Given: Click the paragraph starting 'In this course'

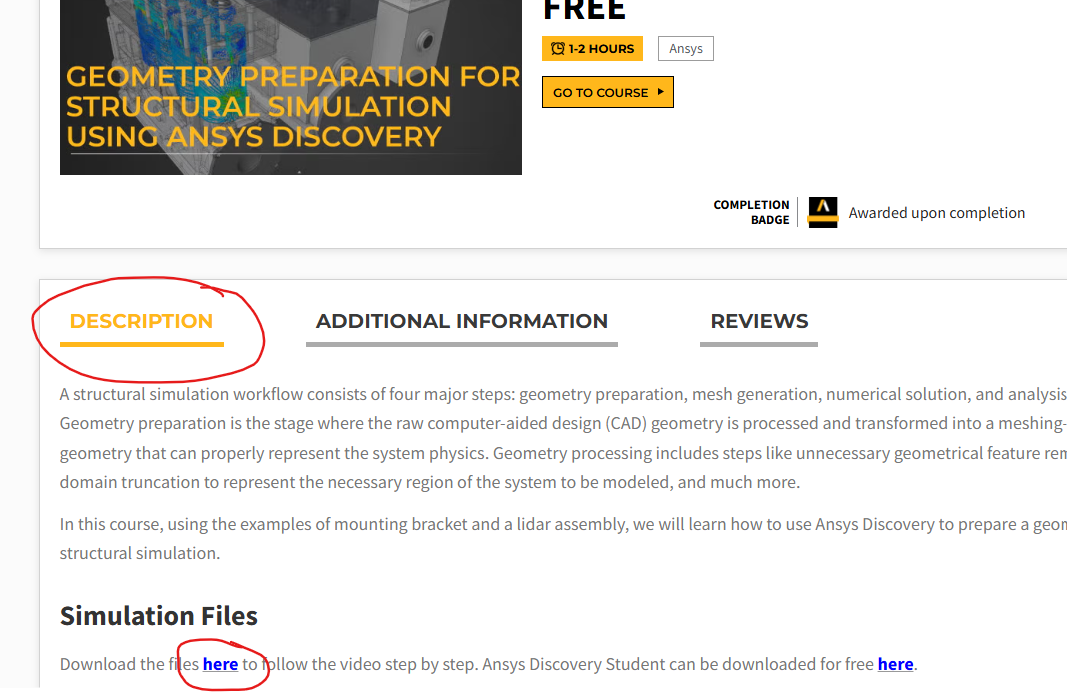Looking at the screenshot, I should pyautogui.click(x=563, y=538).
